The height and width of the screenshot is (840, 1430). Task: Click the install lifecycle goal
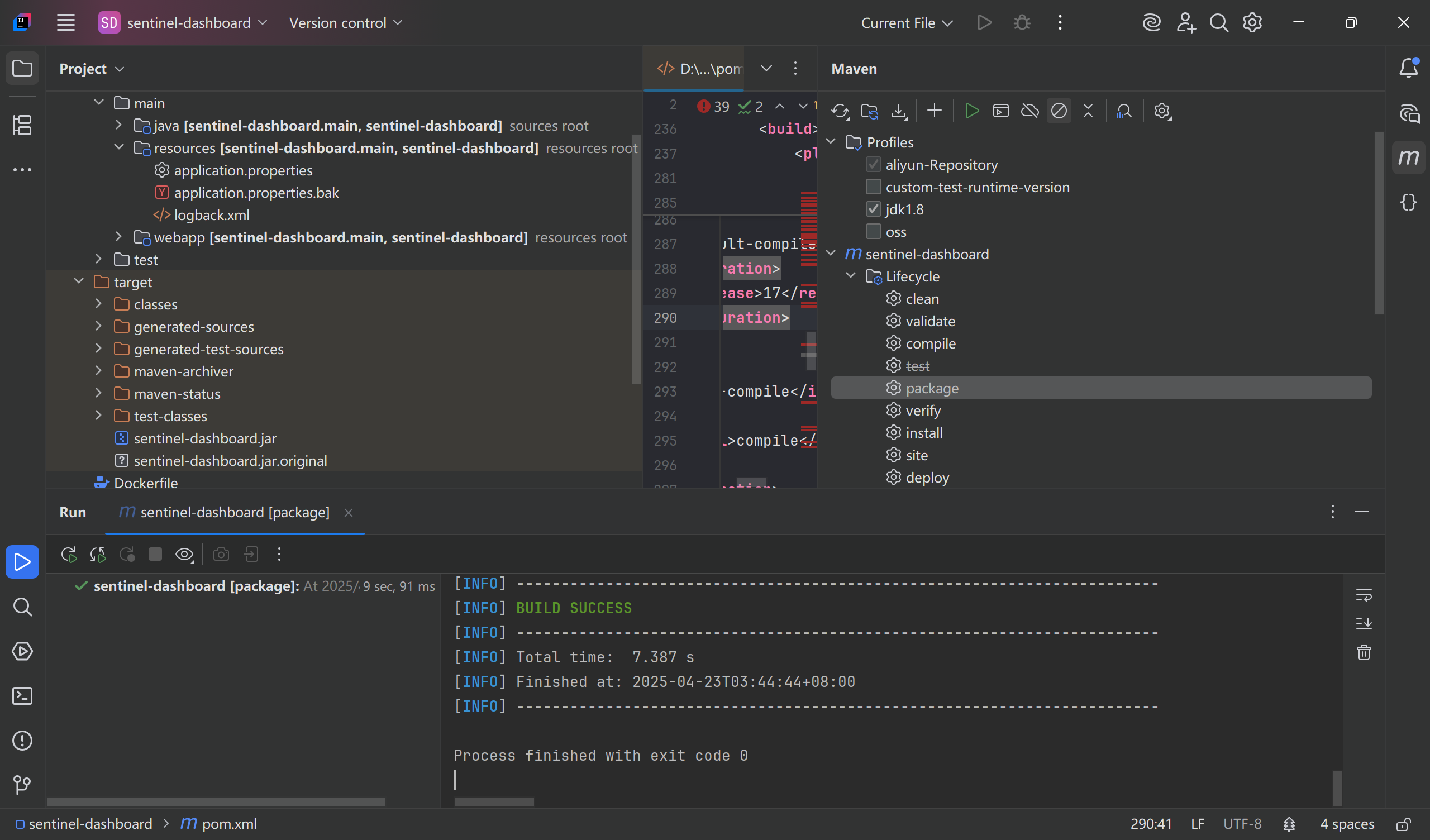tap(924, 433)
